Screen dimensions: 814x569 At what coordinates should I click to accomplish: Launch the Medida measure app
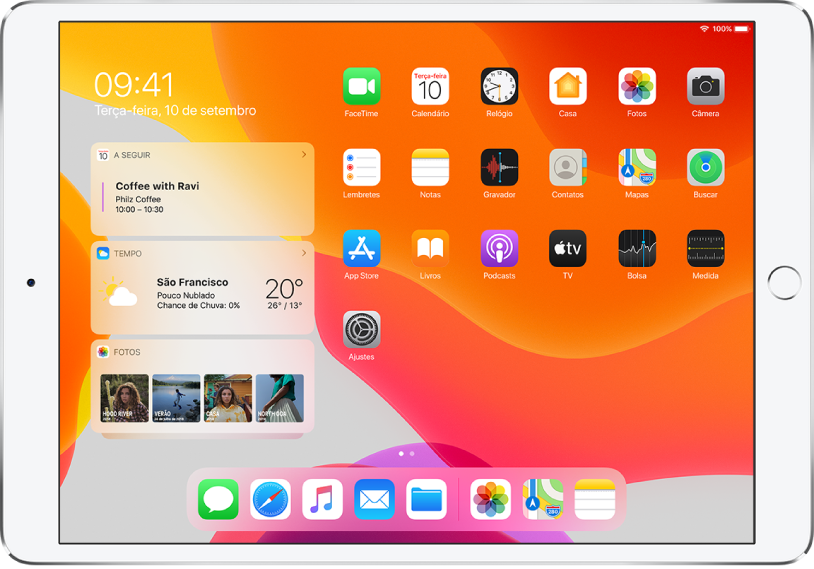(x=706, y=248)
